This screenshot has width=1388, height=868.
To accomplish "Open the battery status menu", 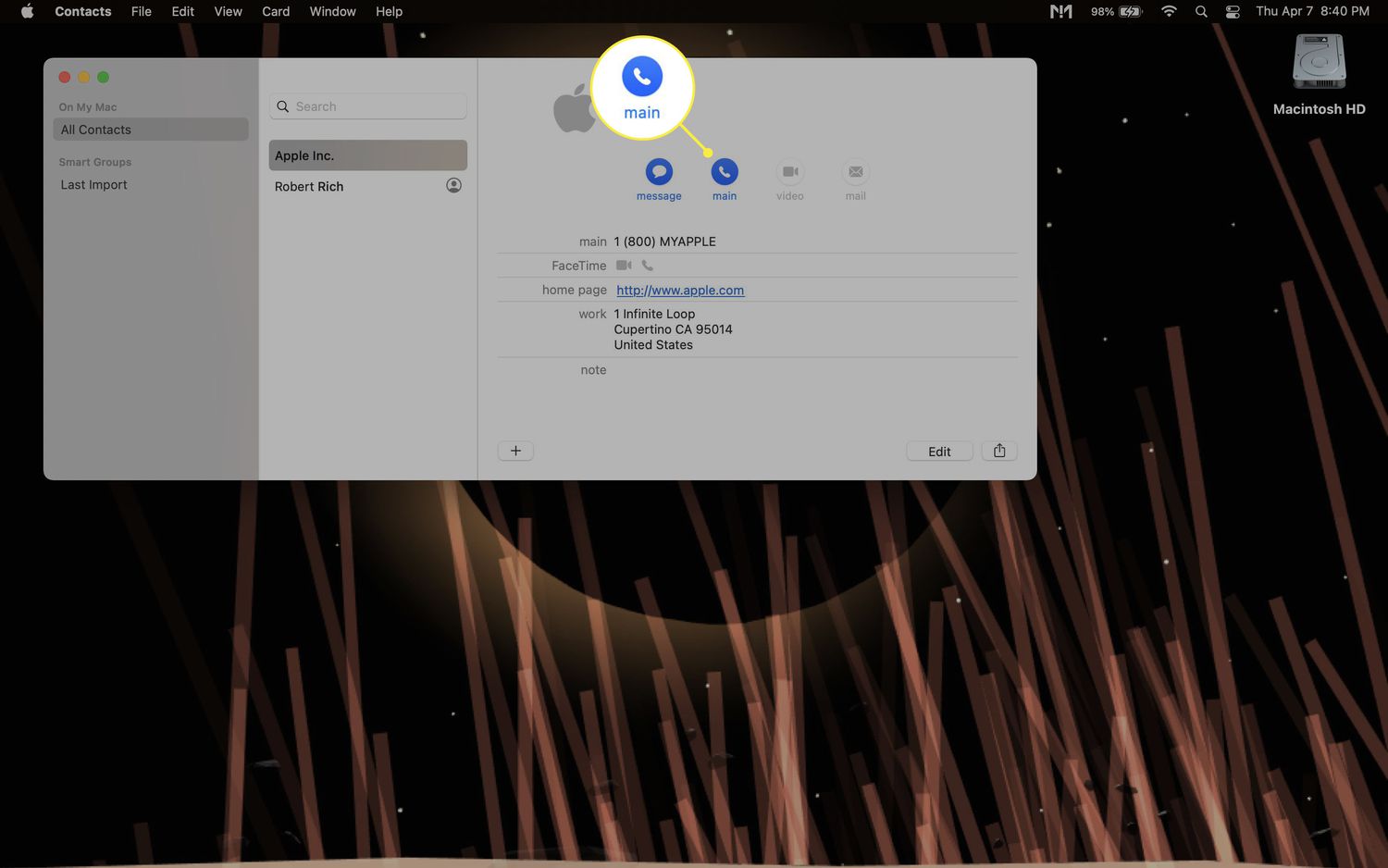I will (1117, 11).
